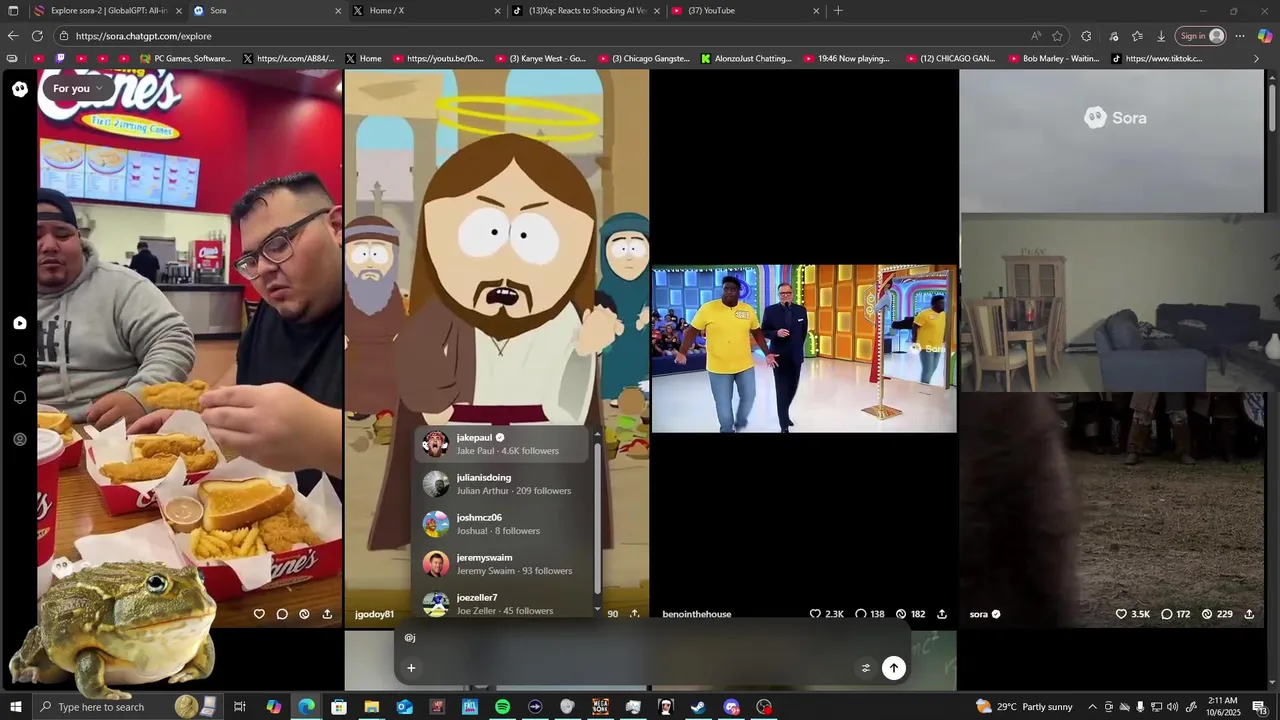Show hidden system tray icons
This screenshot has height=720, width=1280.
click(1092, 707)
